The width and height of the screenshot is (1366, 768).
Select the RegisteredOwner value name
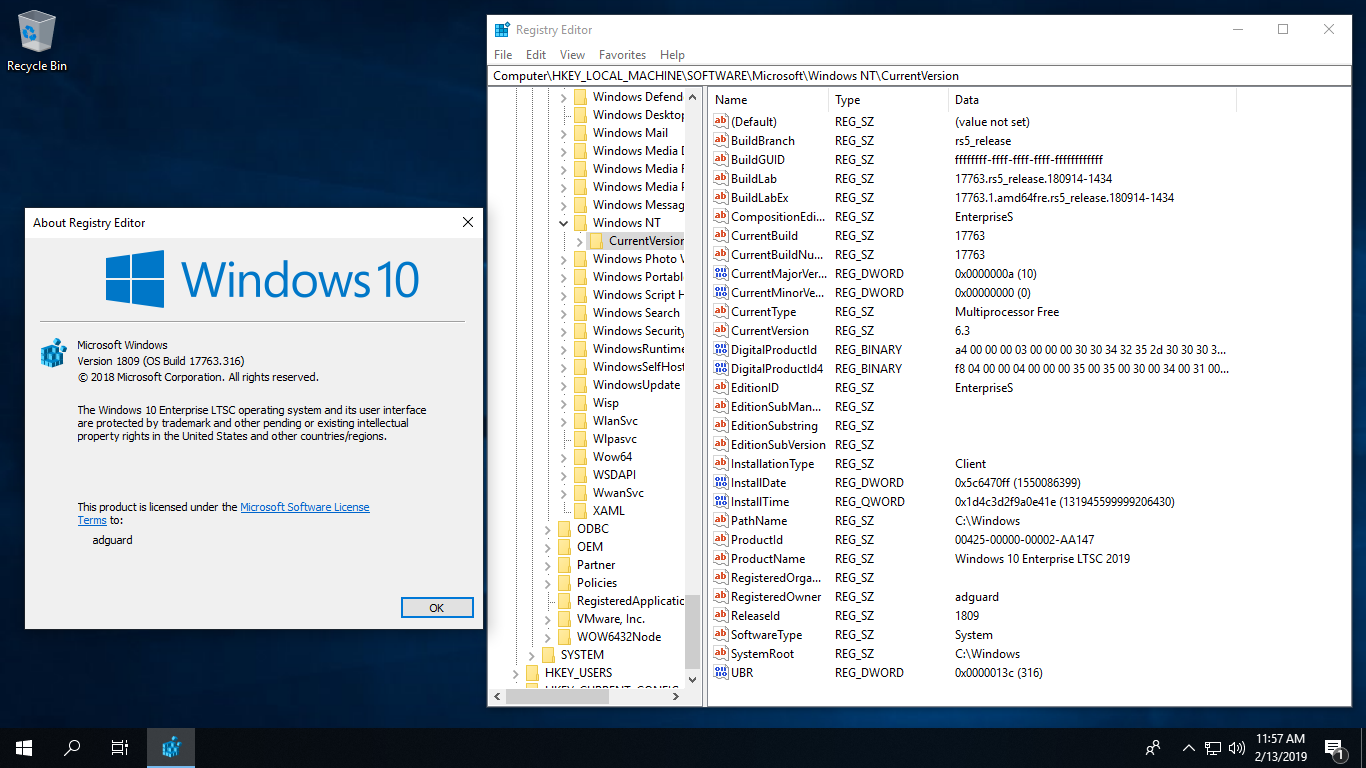point(776,596)
